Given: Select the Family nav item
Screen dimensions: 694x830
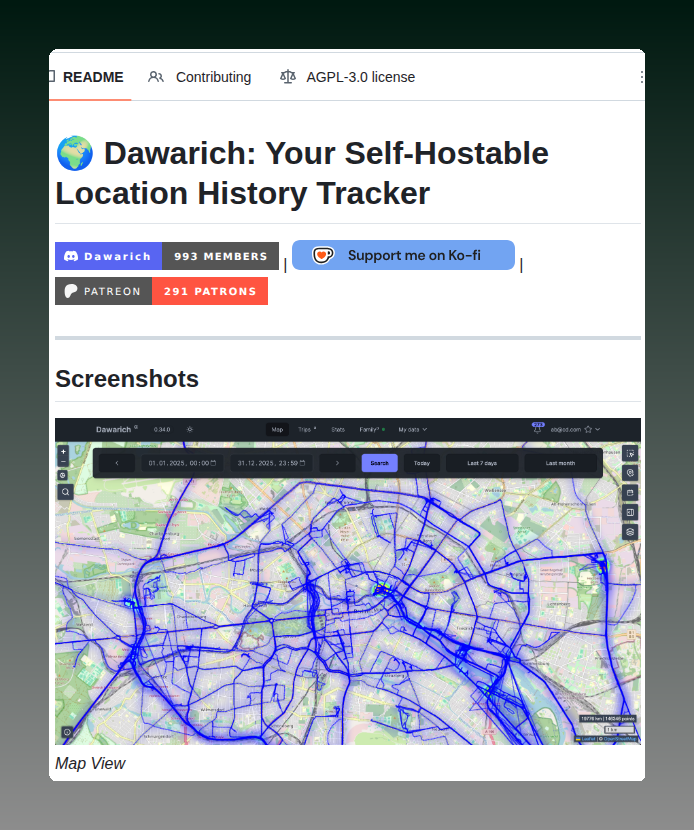Looking at the screenshot, I should (372, 429).
